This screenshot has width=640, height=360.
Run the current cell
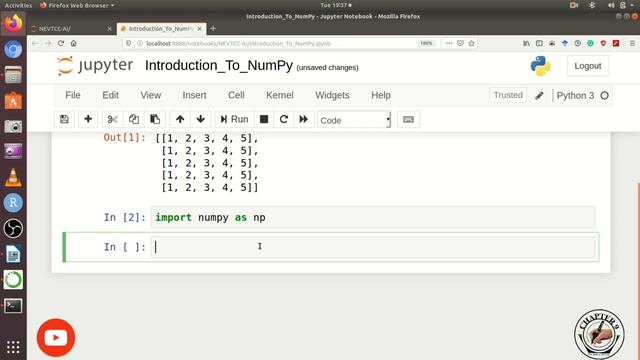tap(234, 119)
